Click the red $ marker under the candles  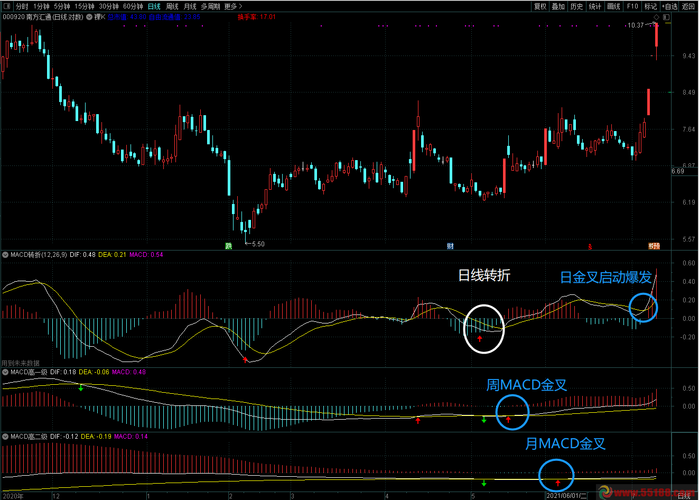point(590,245)
